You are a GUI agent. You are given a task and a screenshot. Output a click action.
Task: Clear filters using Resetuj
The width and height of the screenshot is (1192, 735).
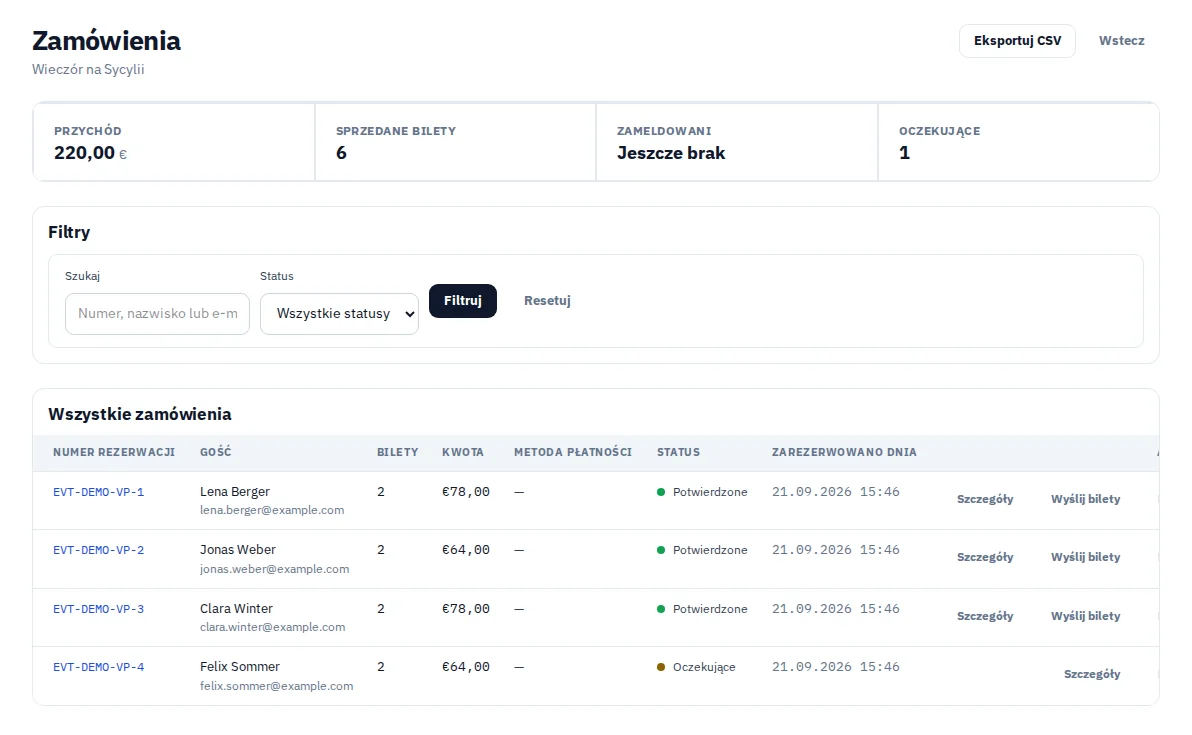point(547,301)
